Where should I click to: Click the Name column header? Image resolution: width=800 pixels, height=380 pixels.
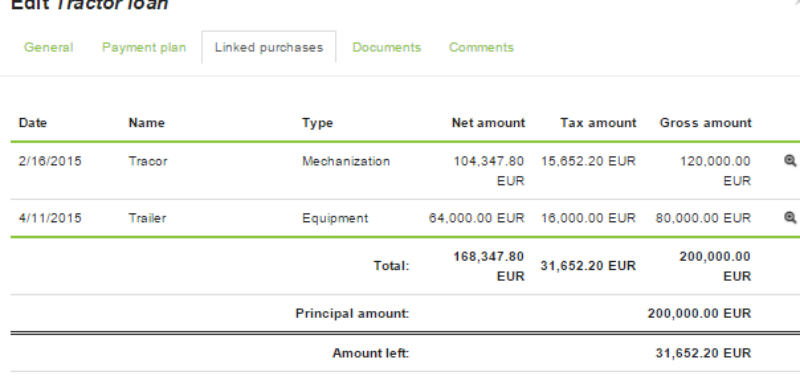[x=146, y=123]
